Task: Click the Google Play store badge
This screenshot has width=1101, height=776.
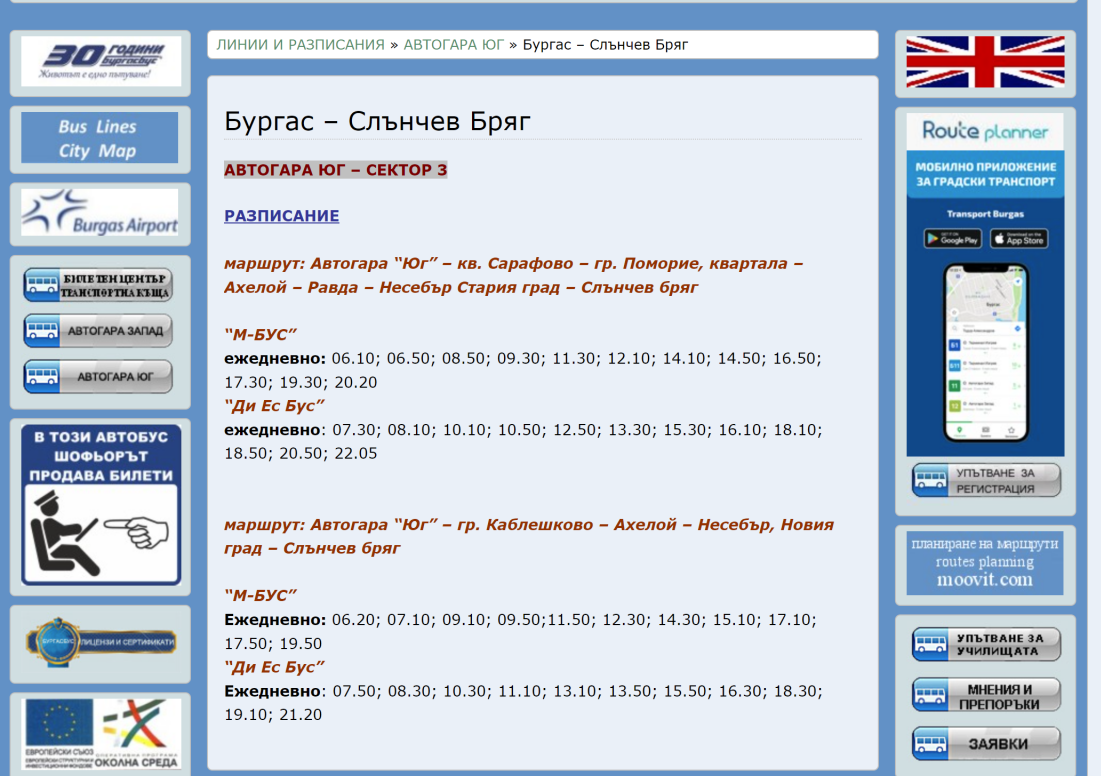Action: [952, 239]
